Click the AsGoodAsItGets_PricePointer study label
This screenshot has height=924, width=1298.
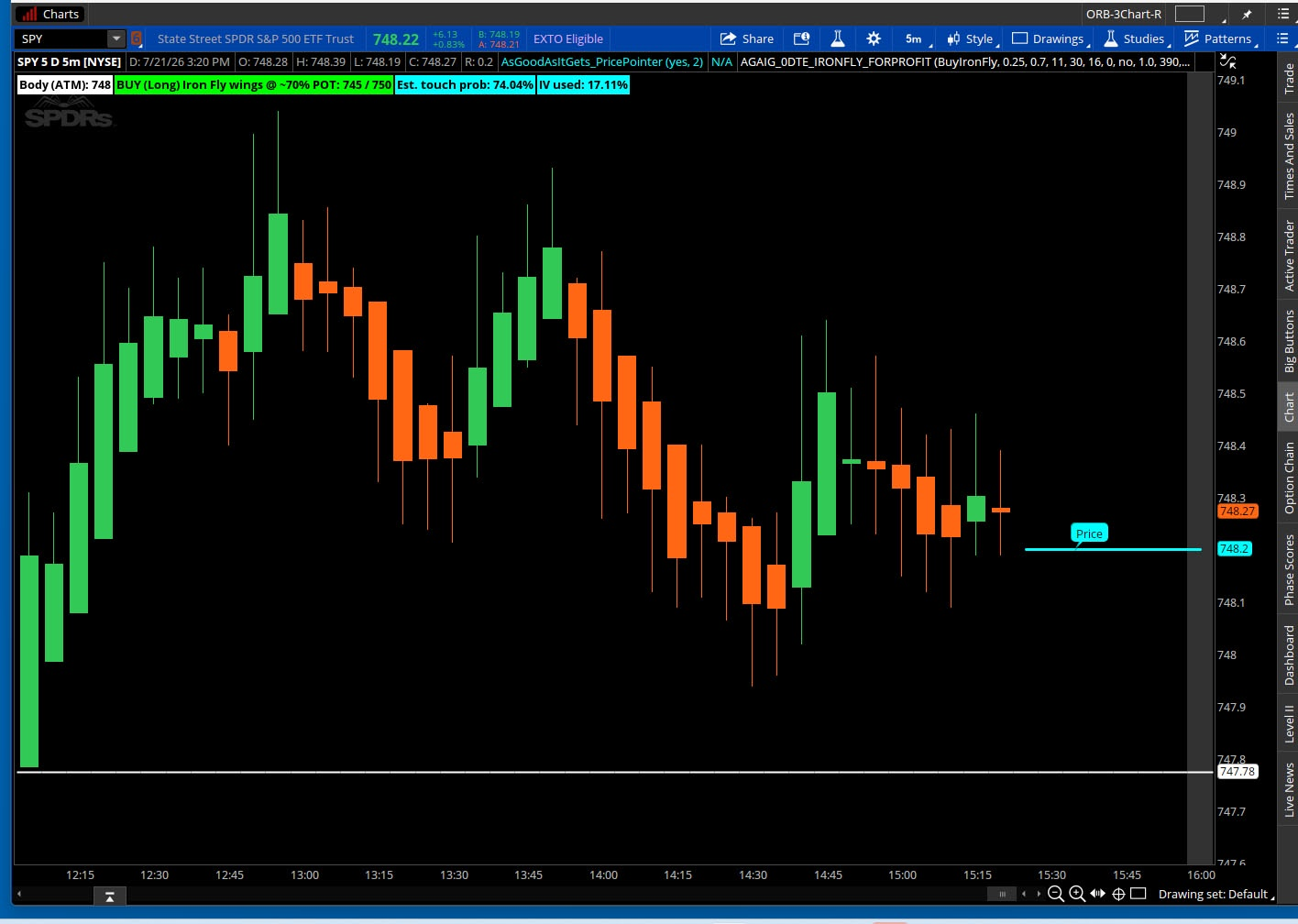pyautogui.click(x=602, y=61)
